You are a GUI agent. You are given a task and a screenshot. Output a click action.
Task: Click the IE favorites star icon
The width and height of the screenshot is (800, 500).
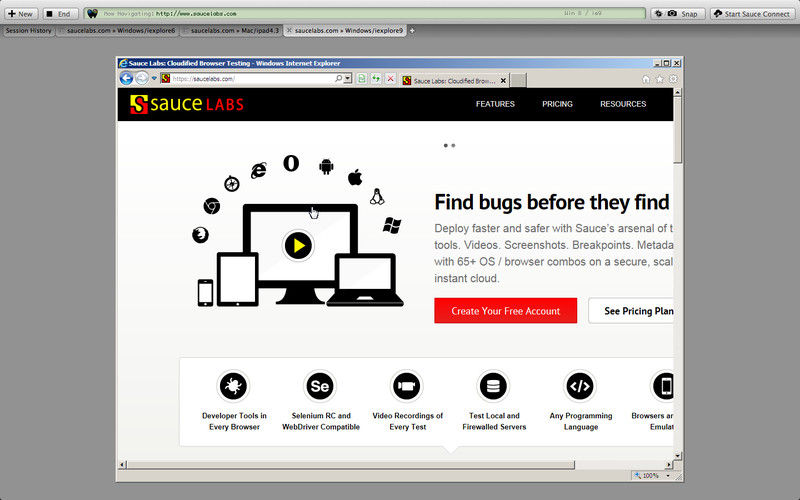(660, 79)
